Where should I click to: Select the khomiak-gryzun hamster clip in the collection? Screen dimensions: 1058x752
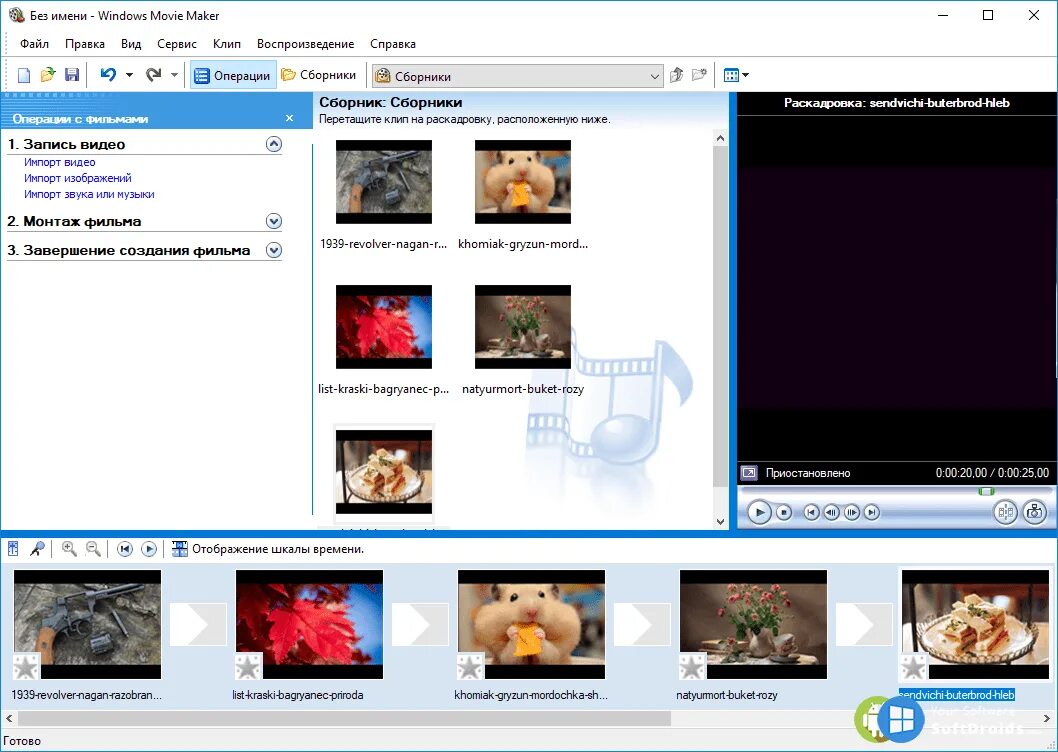(x=523, y=182)
